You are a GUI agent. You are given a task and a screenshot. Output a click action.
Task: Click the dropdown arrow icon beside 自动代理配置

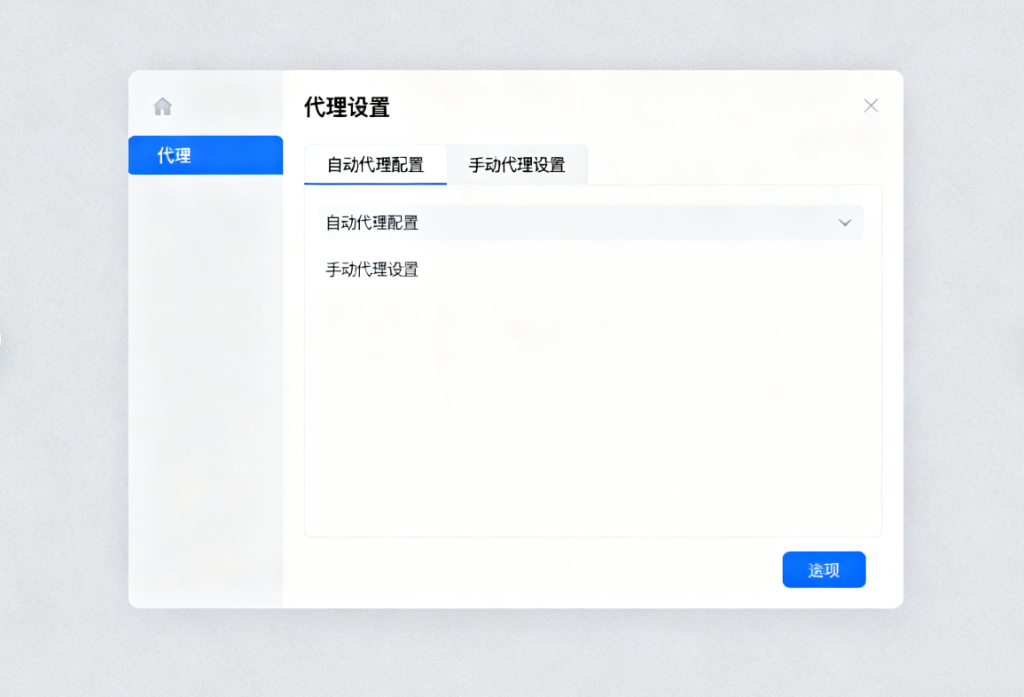[843, 222]
